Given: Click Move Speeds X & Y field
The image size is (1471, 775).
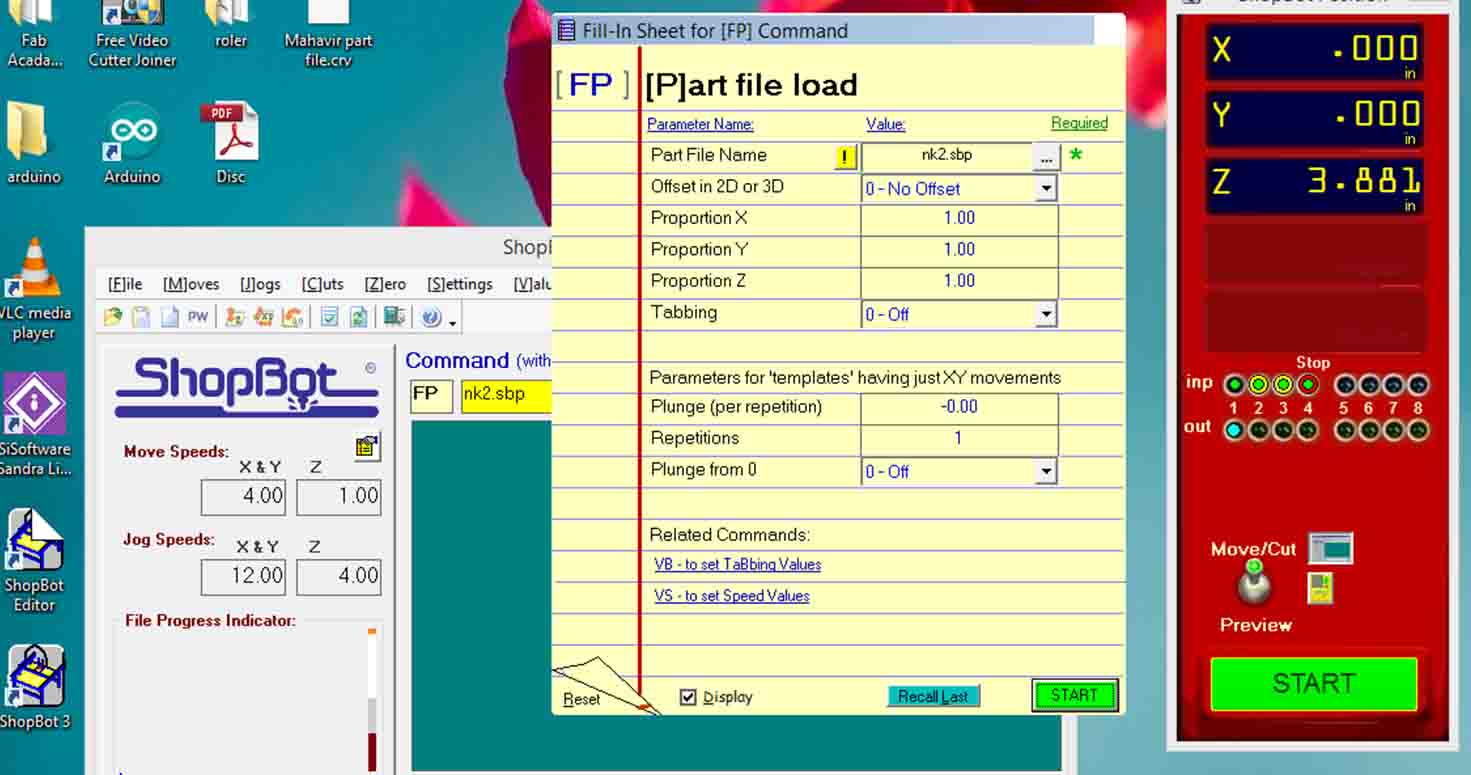Looking at the screenshot, I should click(x=244, y=497).
